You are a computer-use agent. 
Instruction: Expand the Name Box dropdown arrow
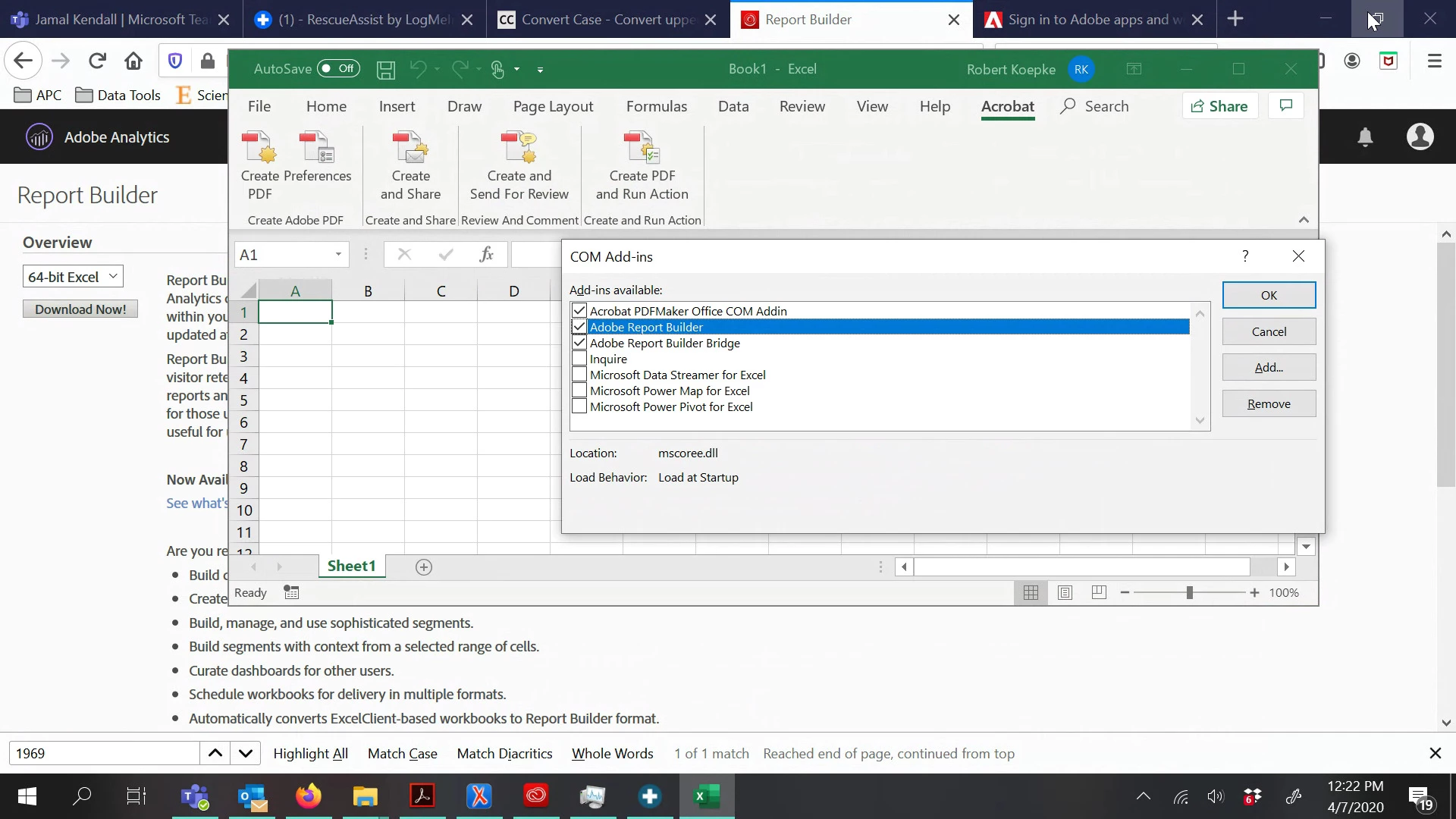click(338, 255)
